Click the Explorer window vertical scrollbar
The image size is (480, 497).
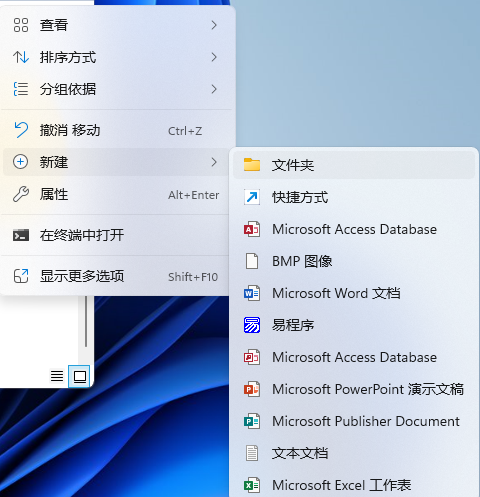[86, 322]
